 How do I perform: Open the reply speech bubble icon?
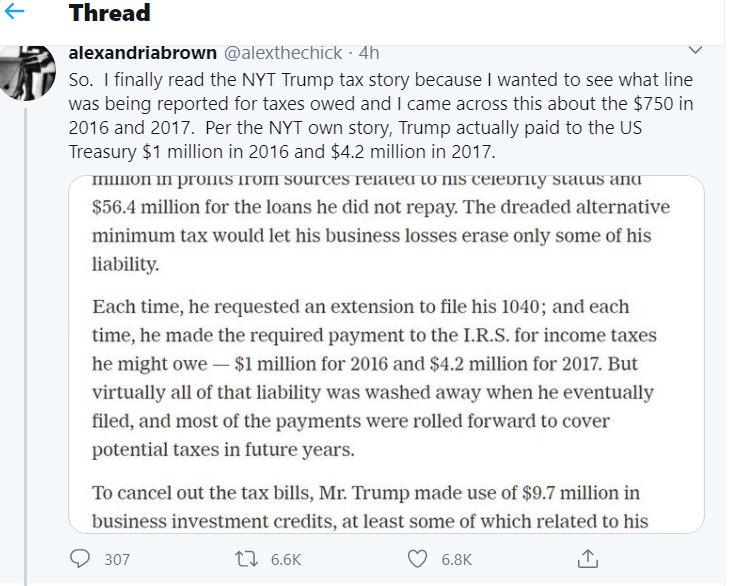(80, 559)
